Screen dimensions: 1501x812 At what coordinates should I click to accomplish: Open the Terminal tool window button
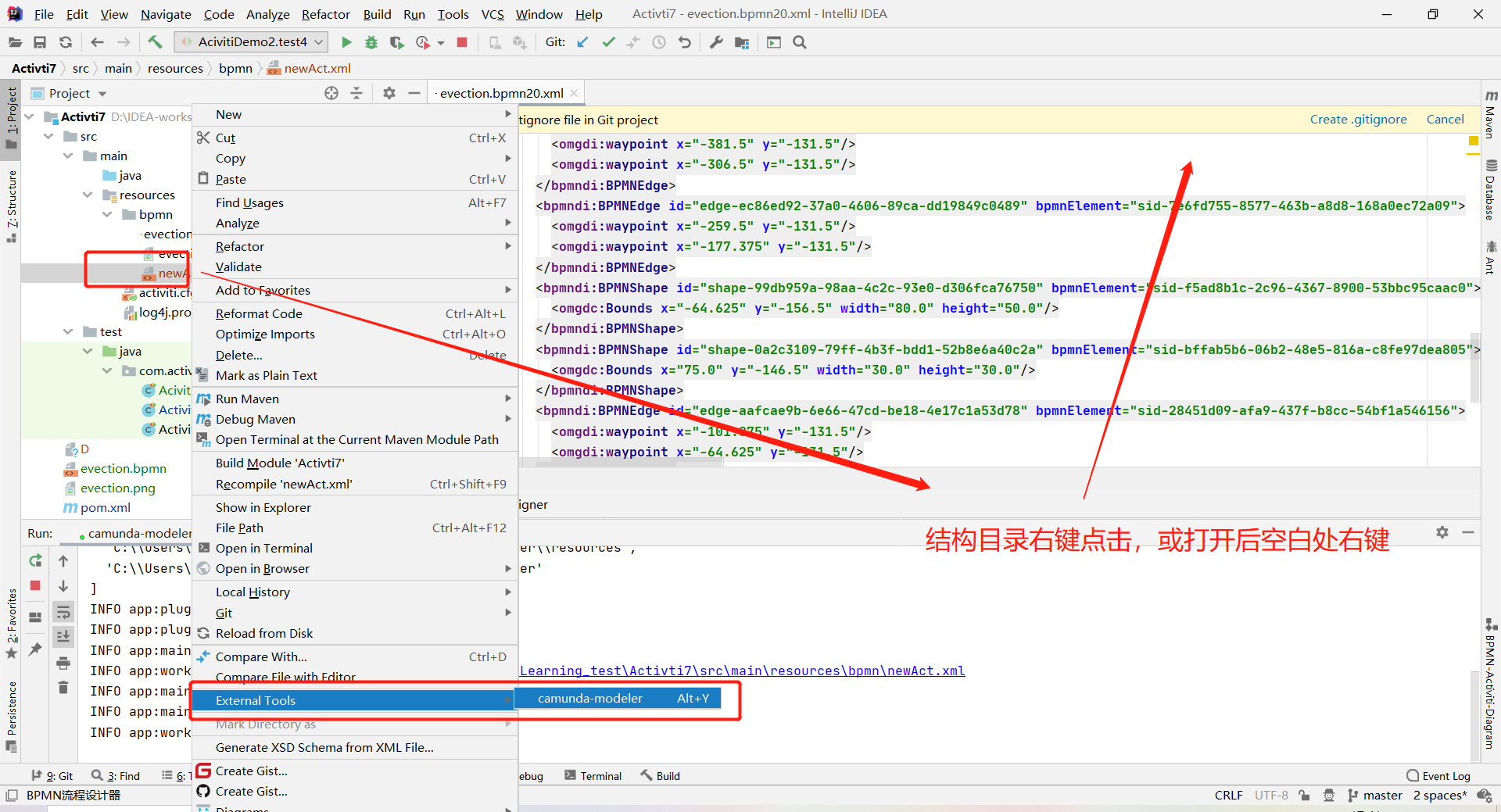click(x=593, y=776)
